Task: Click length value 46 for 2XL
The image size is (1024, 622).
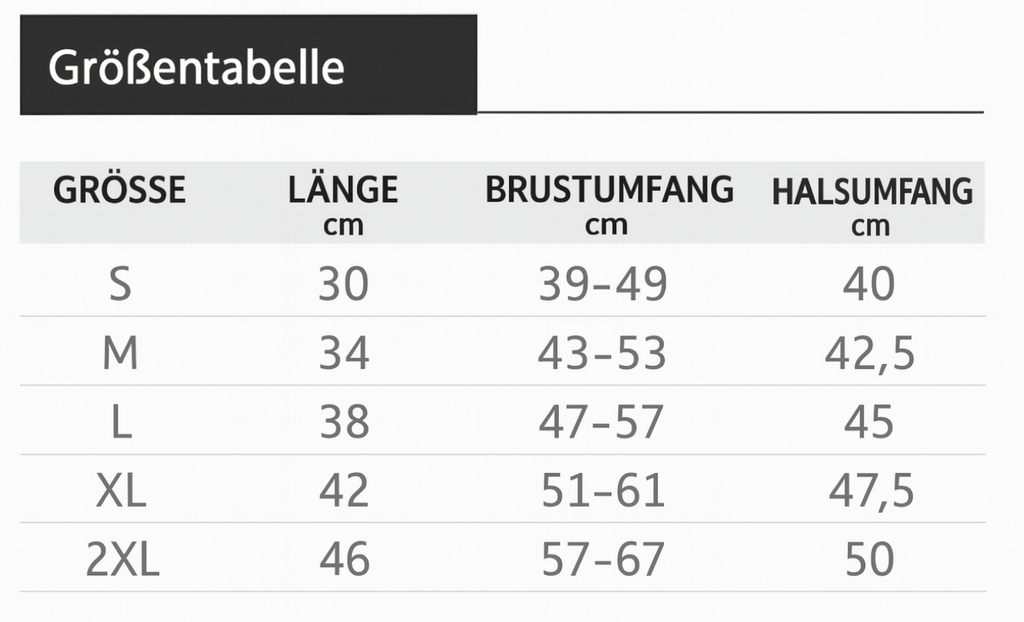Action: (344, 560)
